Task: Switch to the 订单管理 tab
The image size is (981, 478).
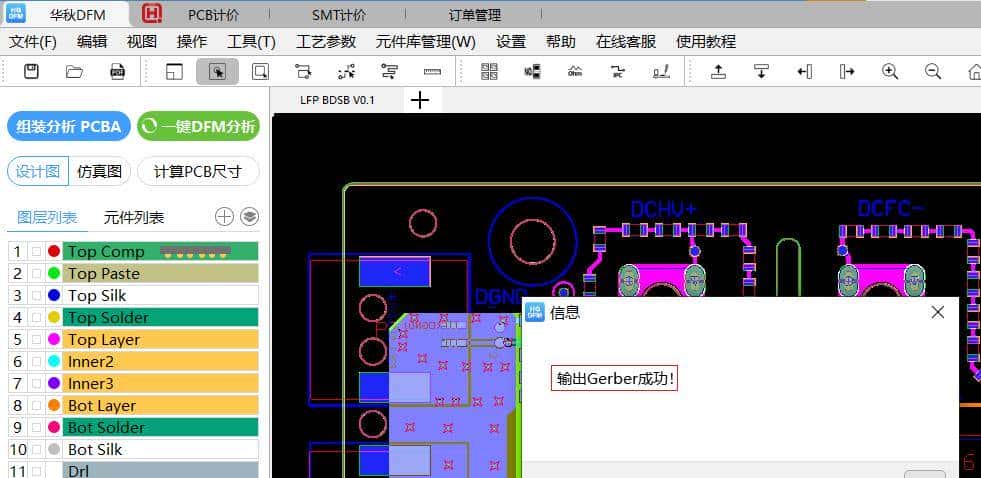Action: [x=475, y=15]
